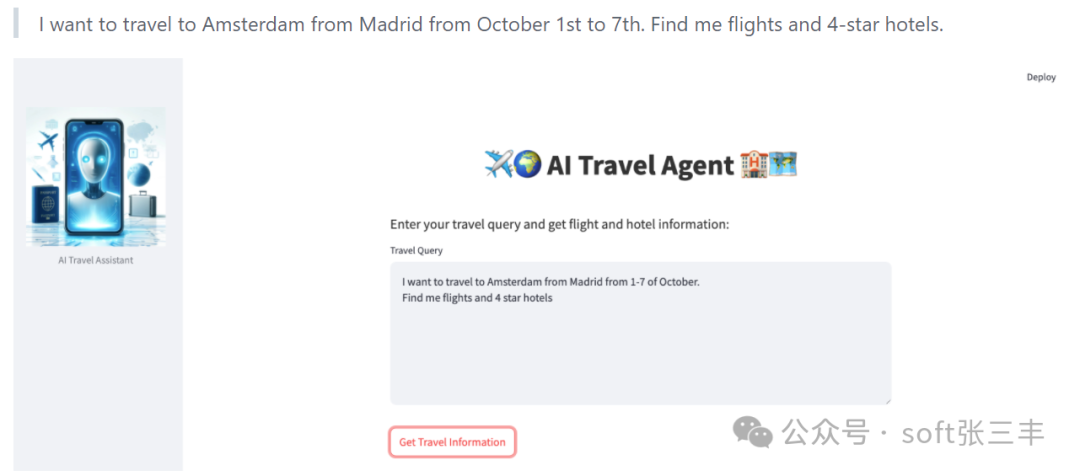
Task: Click the AI Travel Assistant caption
Action: point(96,260)
